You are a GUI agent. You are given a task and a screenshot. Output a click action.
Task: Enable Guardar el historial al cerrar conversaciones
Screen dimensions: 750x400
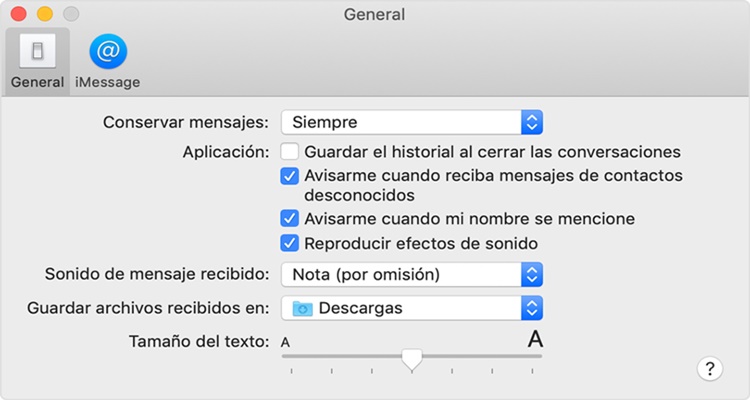pyautogui.click(x=290, y=152)
